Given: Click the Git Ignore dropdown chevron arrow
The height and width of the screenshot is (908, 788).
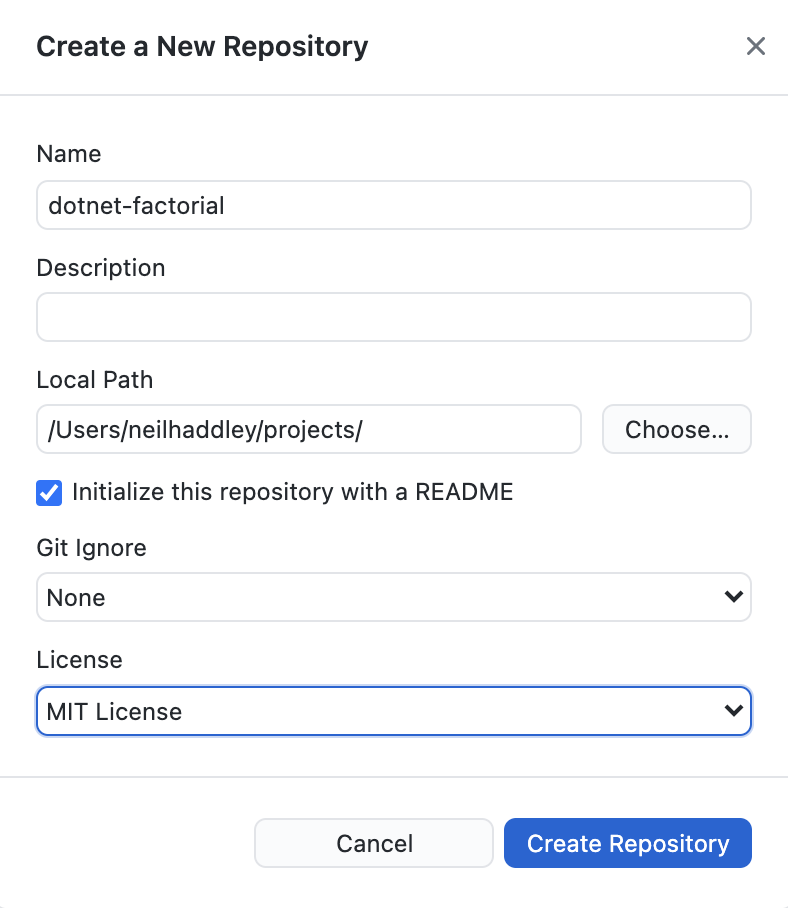Looking at the screenshot, I should [x=733, y=597].
